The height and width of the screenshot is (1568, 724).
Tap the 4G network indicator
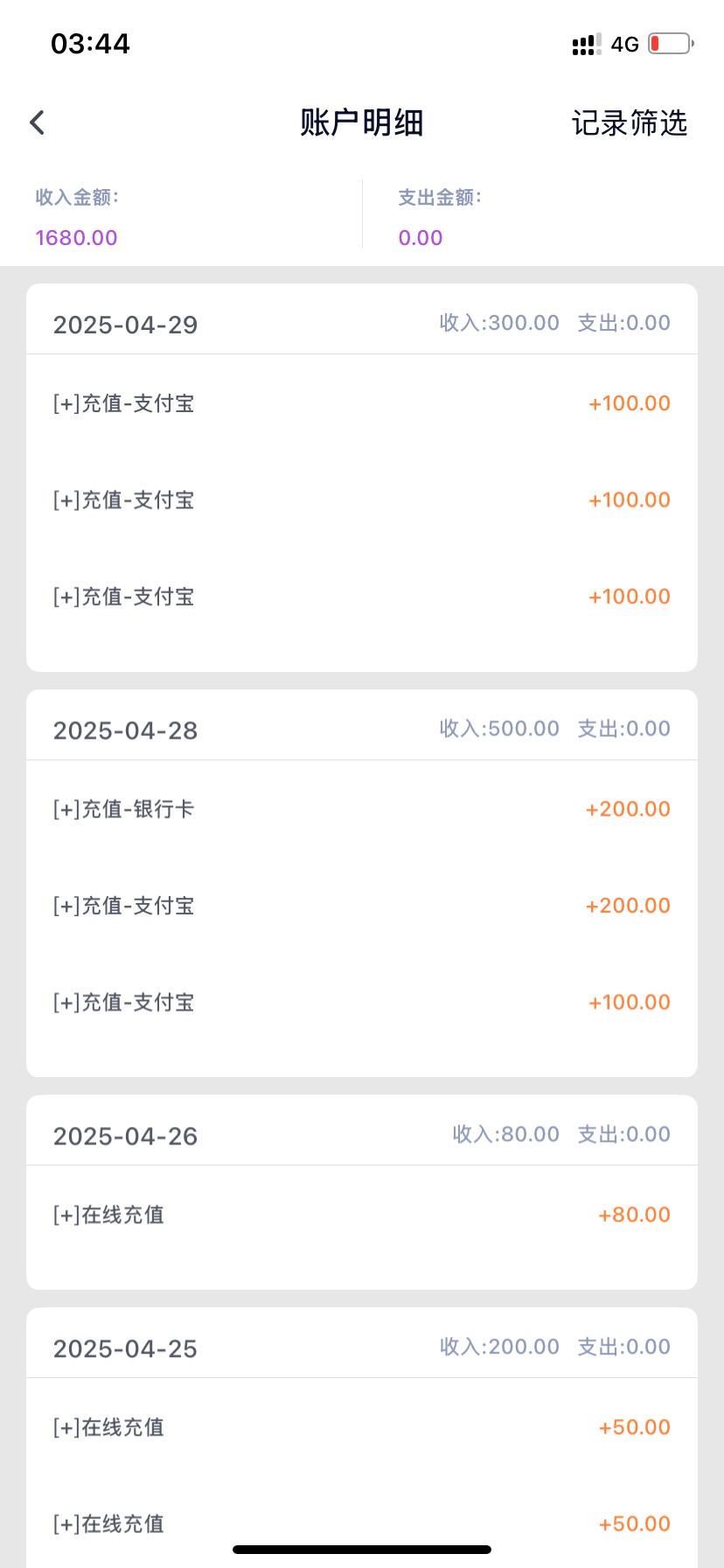[624, 45]
